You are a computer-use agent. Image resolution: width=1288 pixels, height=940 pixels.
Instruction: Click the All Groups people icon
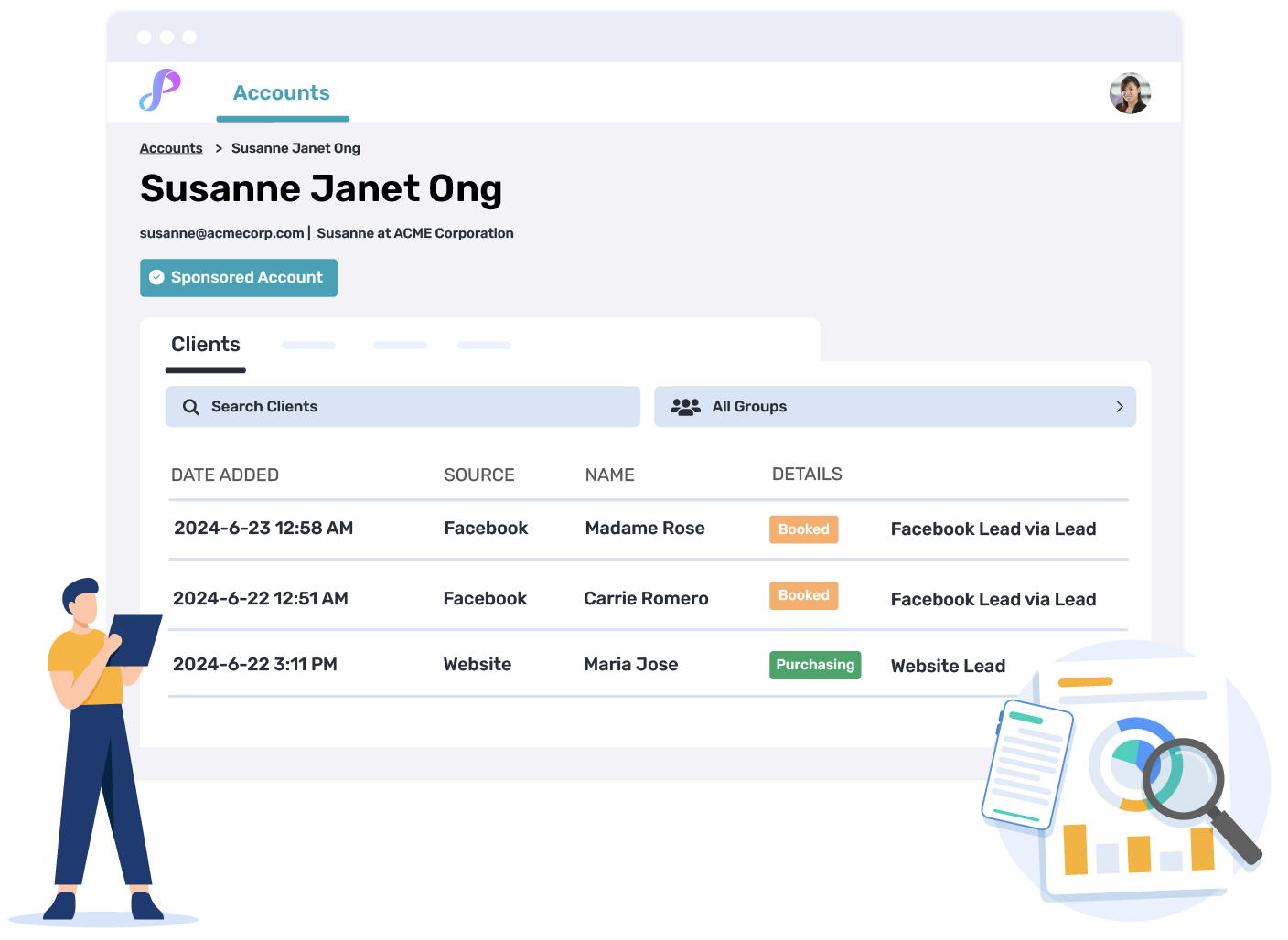[685, 407]
